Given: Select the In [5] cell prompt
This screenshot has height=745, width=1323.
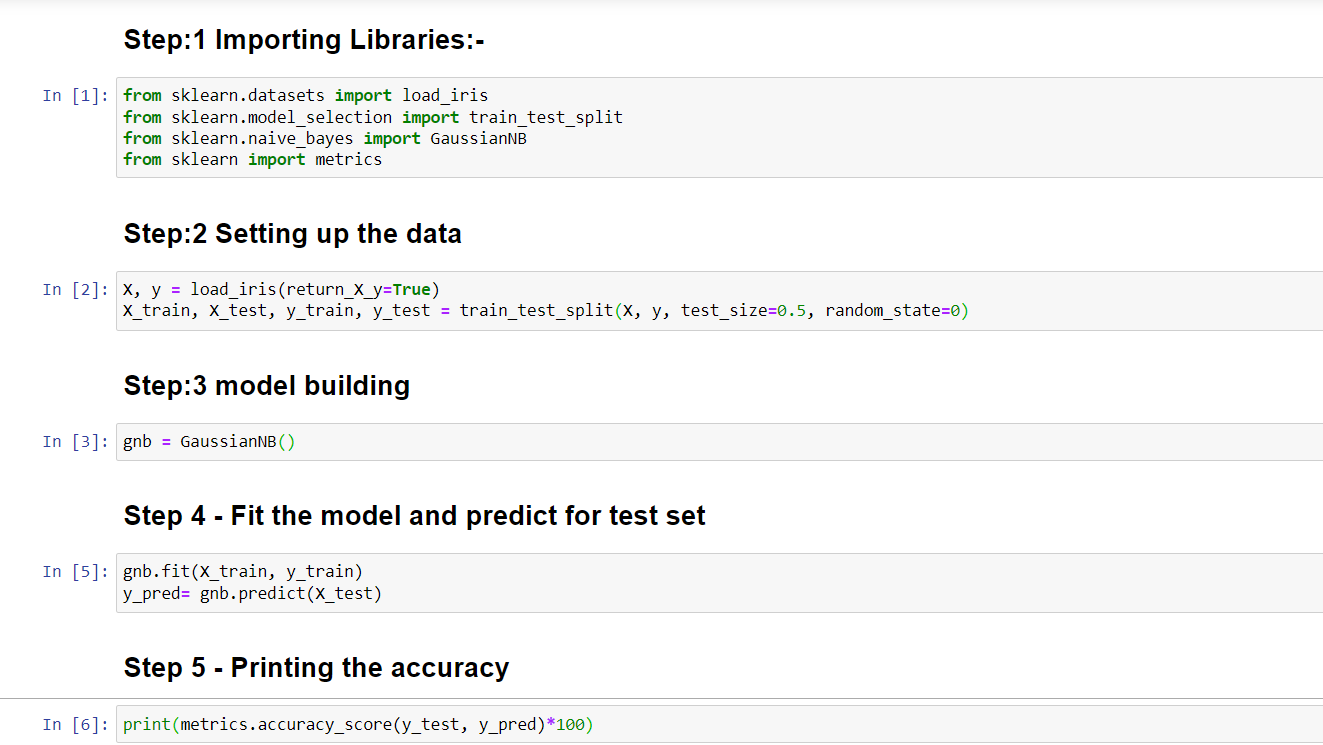Looking at the screenshot, I should (x=75, y=572).
